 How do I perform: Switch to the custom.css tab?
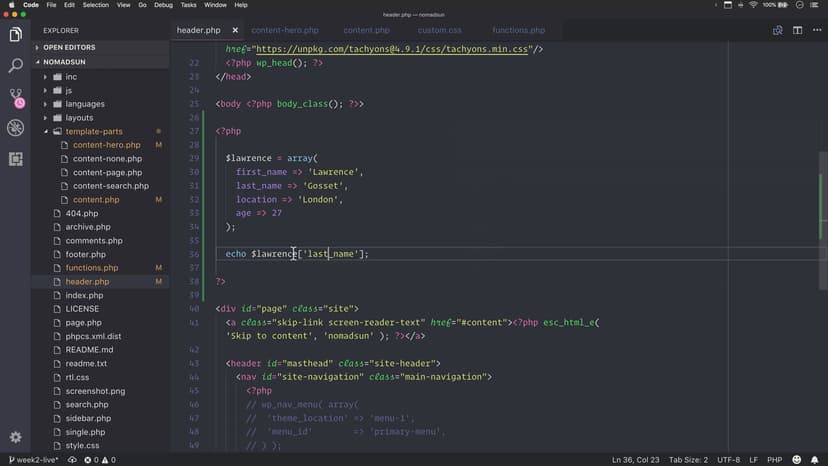(440, 31)
